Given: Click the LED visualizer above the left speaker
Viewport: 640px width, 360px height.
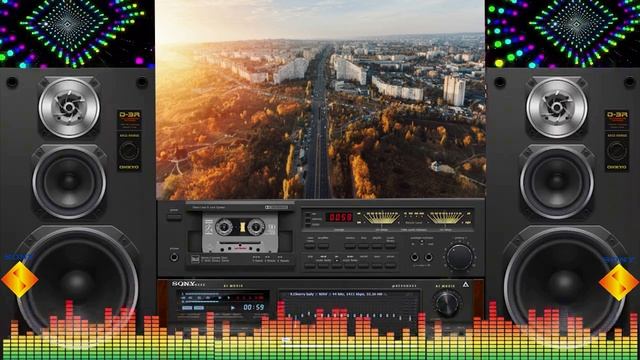Looking at the screenshot, I should (x=77, y=33).
